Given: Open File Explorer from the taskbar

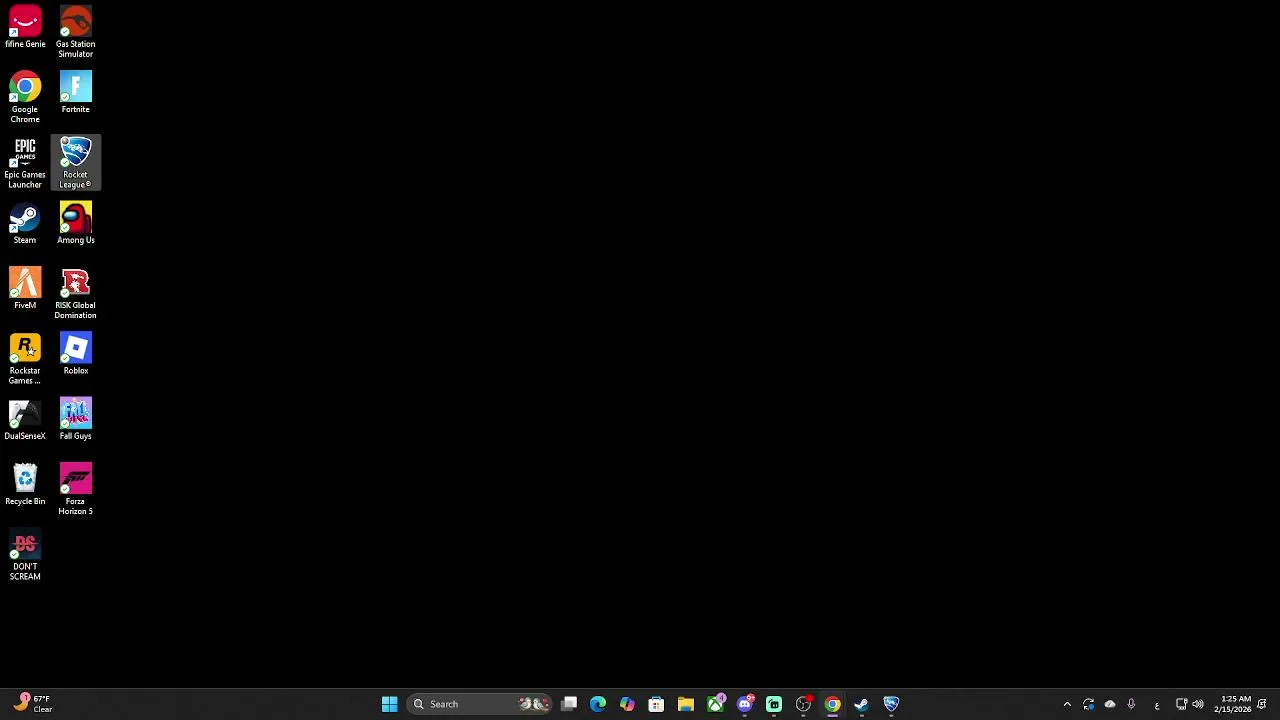Looking at the screenshot, I should coord(685,704).
